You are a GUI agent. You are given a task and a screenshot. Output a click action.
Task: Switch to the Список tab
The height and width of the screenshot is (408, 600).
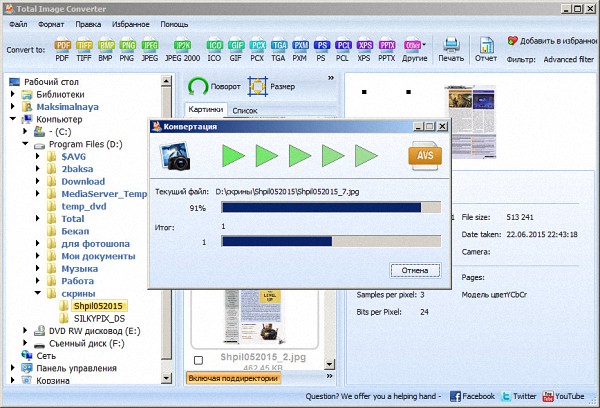tap(245, 111)
